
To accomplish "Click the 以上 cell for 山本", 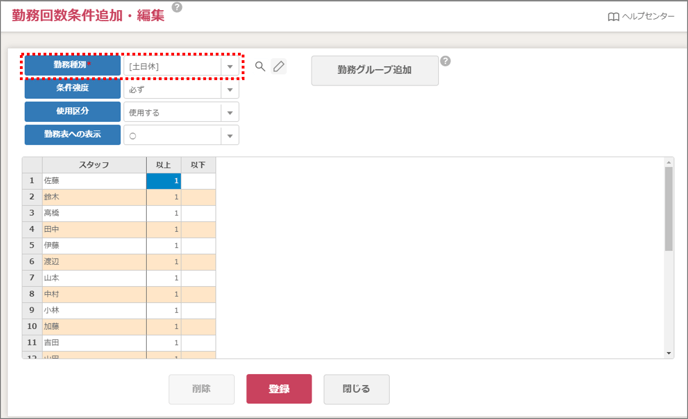I will point(164,278).
